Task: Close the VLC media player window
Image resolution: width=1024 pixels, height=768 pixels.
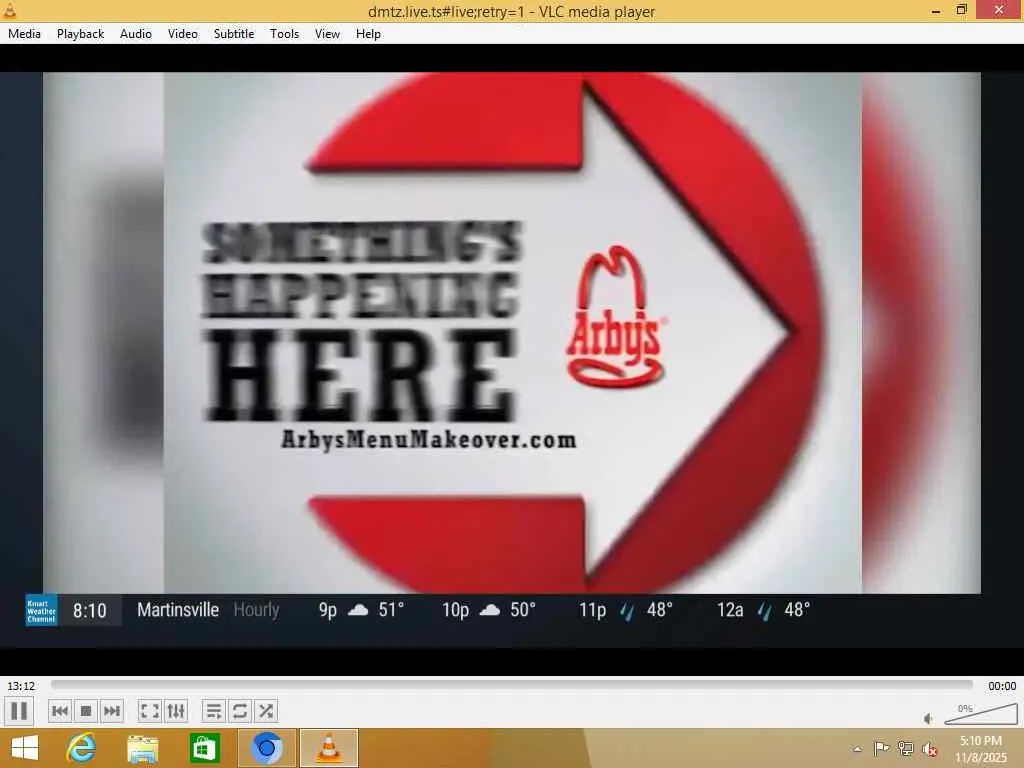Action: coord(999,10)
